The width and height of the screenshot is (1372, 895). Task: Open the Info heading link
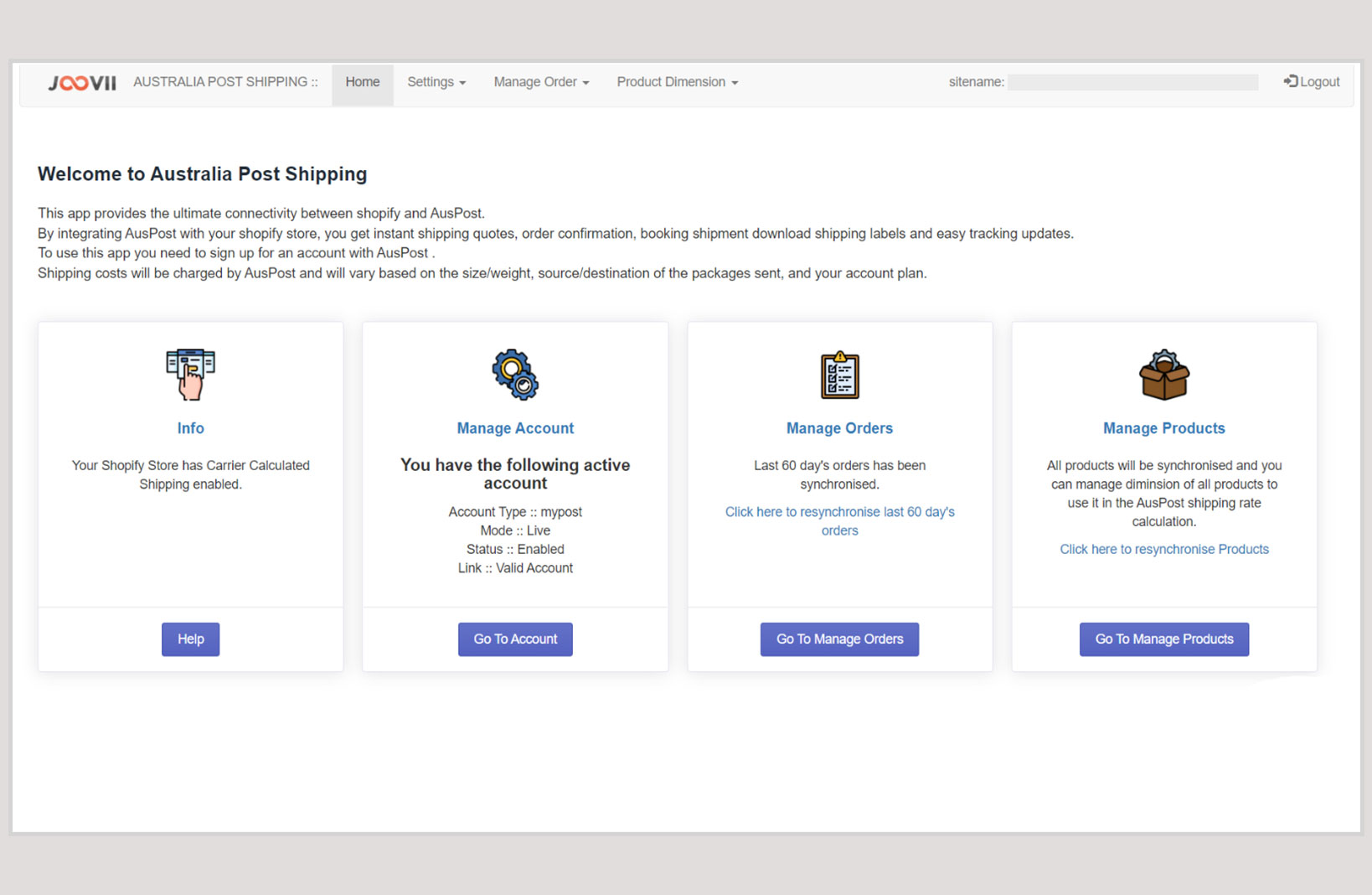coord(190,428)
